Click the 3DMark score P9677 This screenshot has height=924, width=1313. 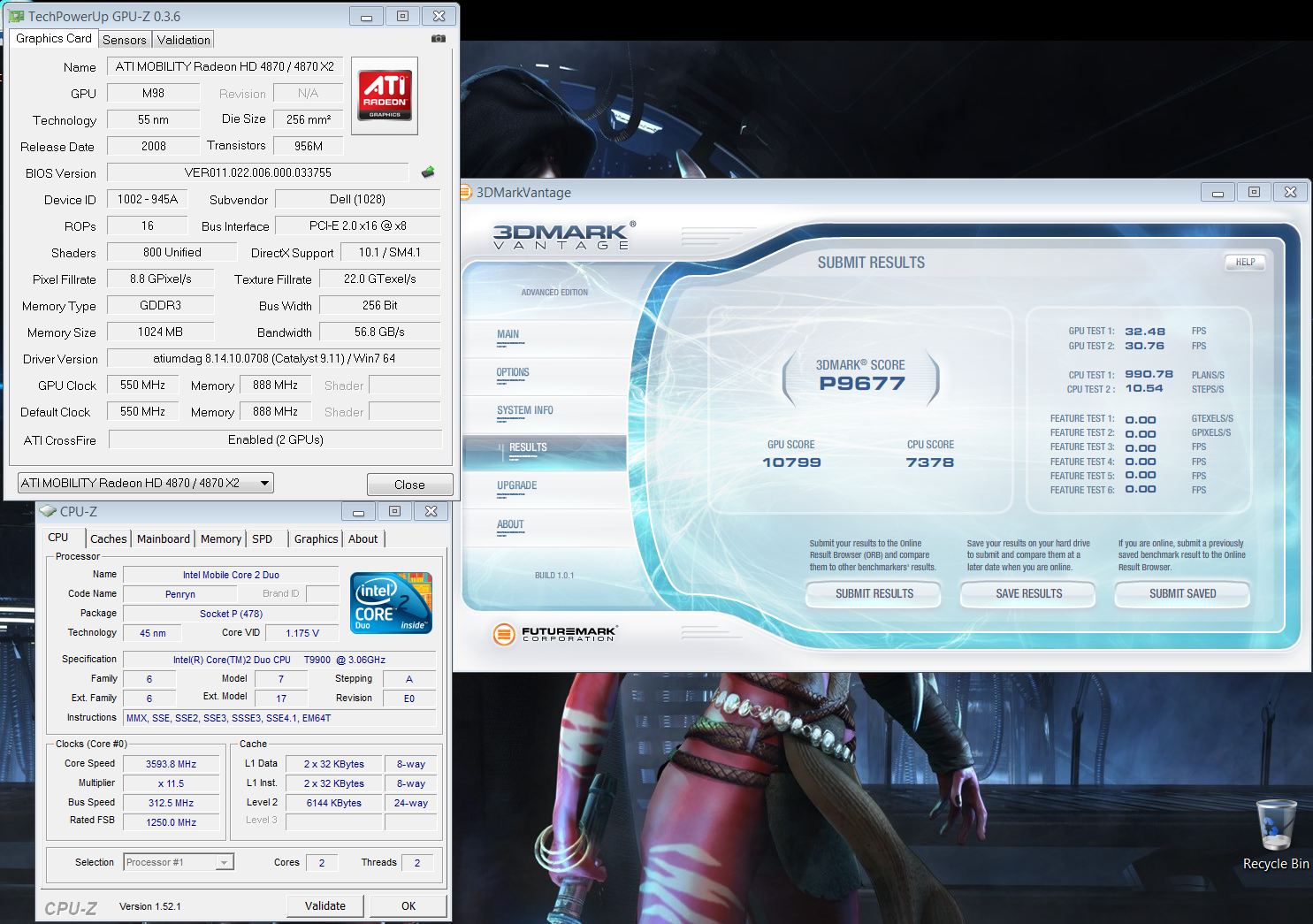point(861,384)
